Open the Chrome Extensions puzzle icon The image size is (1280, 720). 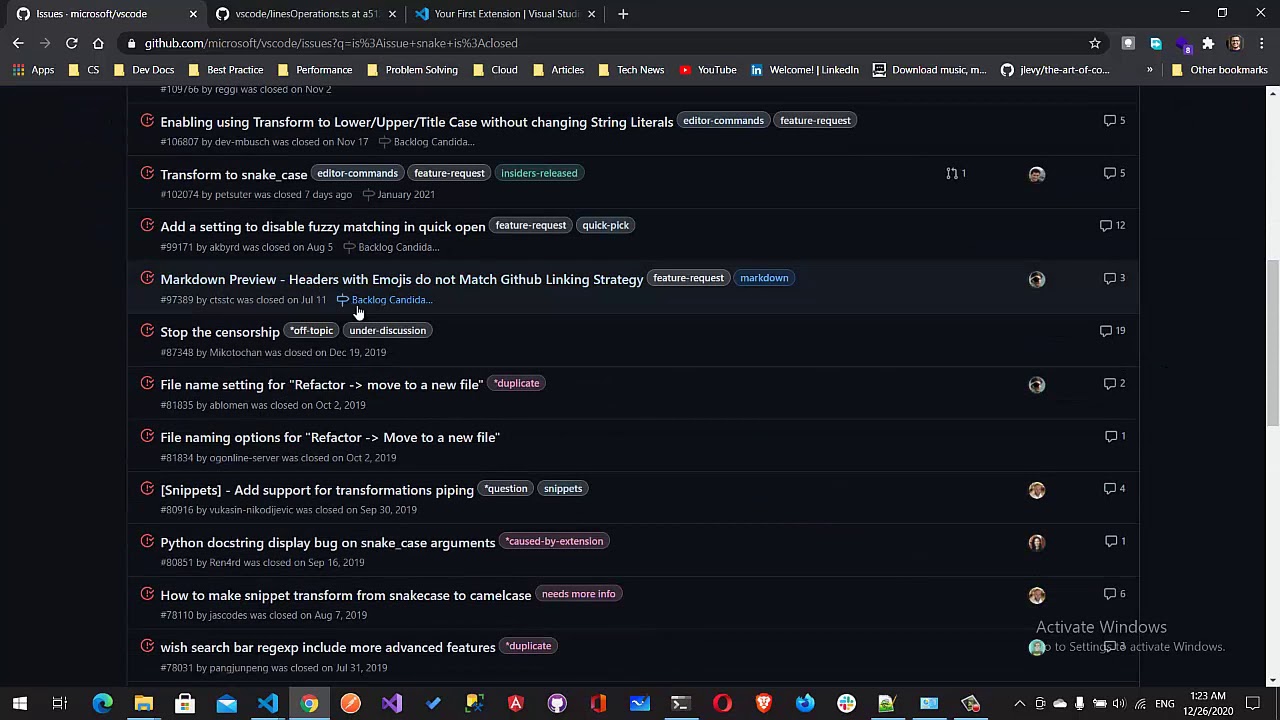pos(1208,43)
